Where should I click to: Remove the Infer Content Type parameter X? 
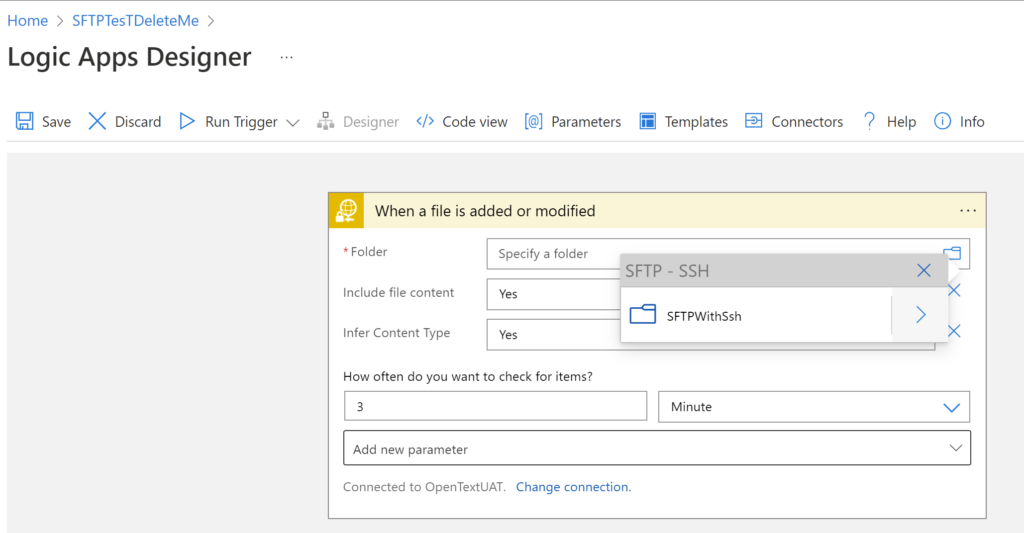[x=954, y=331]
